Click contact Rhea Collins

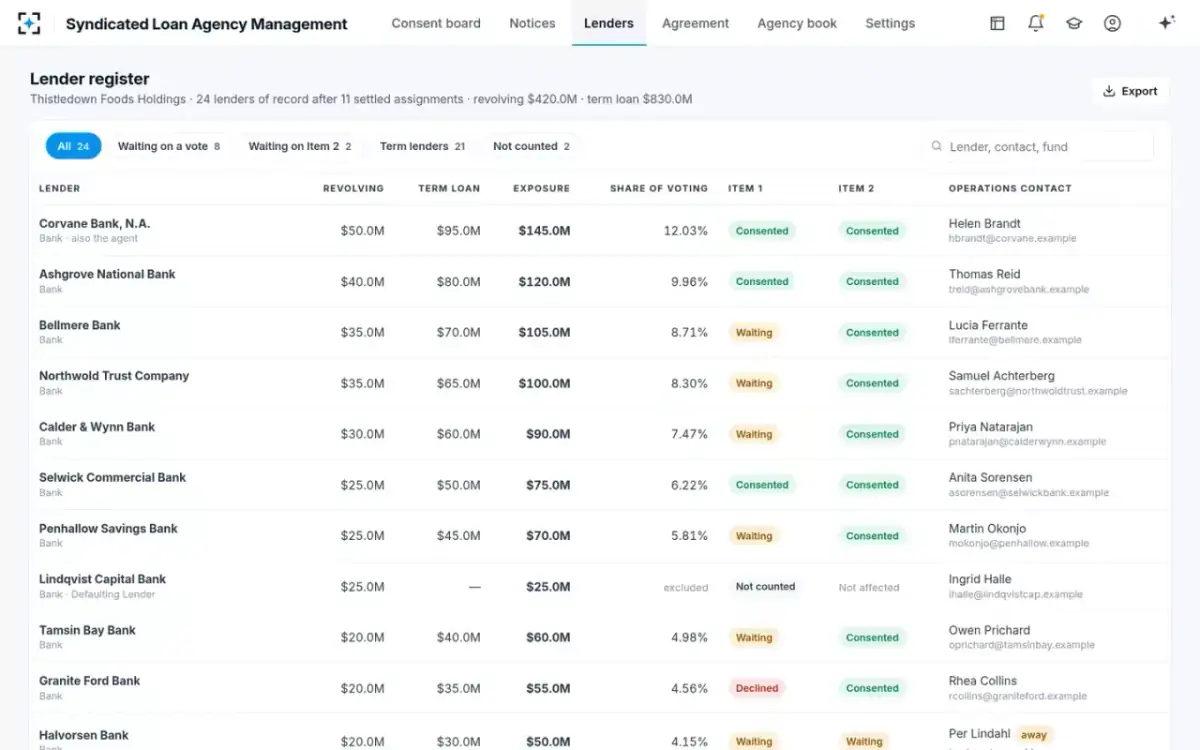(983, 681)
